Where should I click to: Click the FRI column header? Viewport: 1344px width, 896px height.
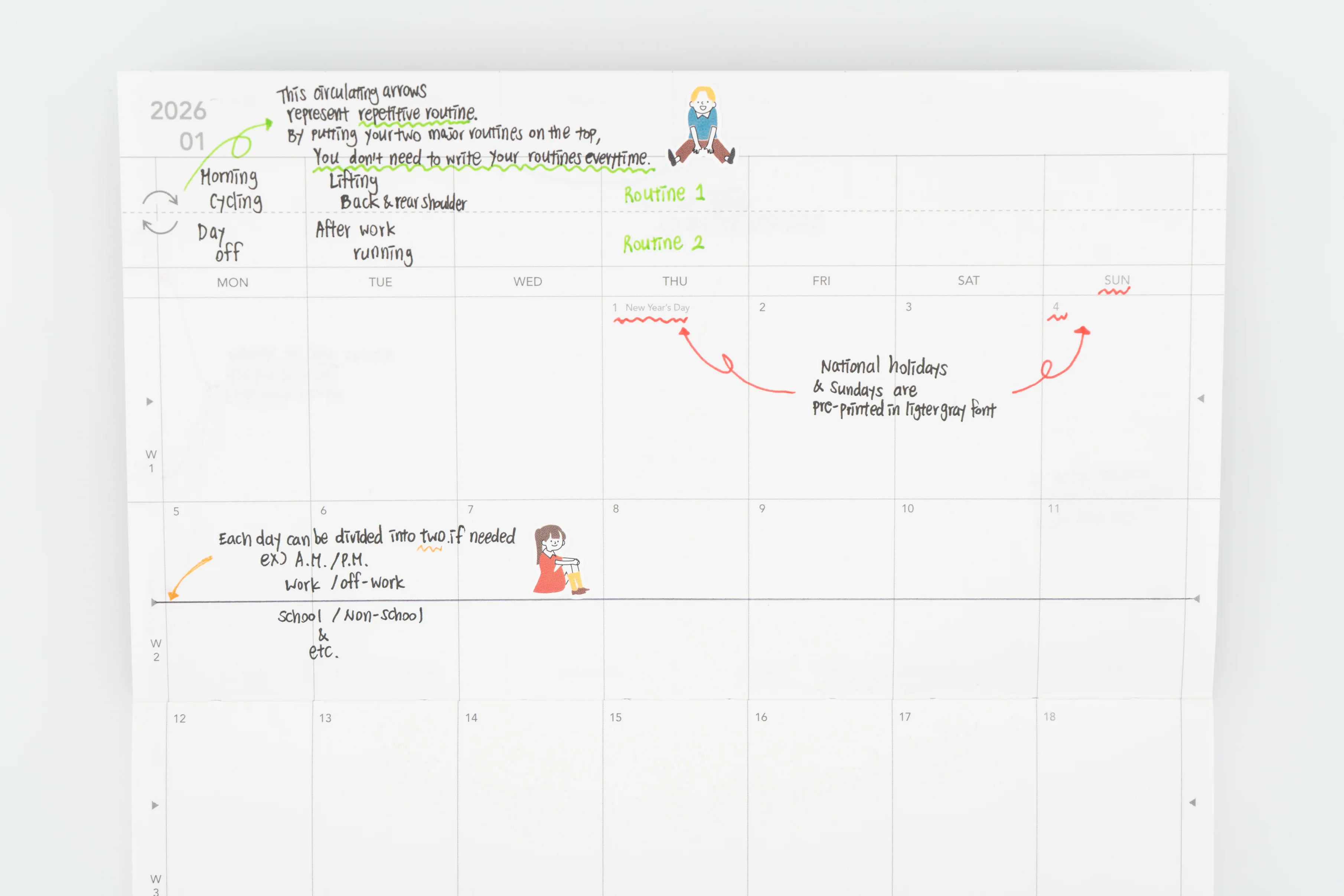pos(821,281)
